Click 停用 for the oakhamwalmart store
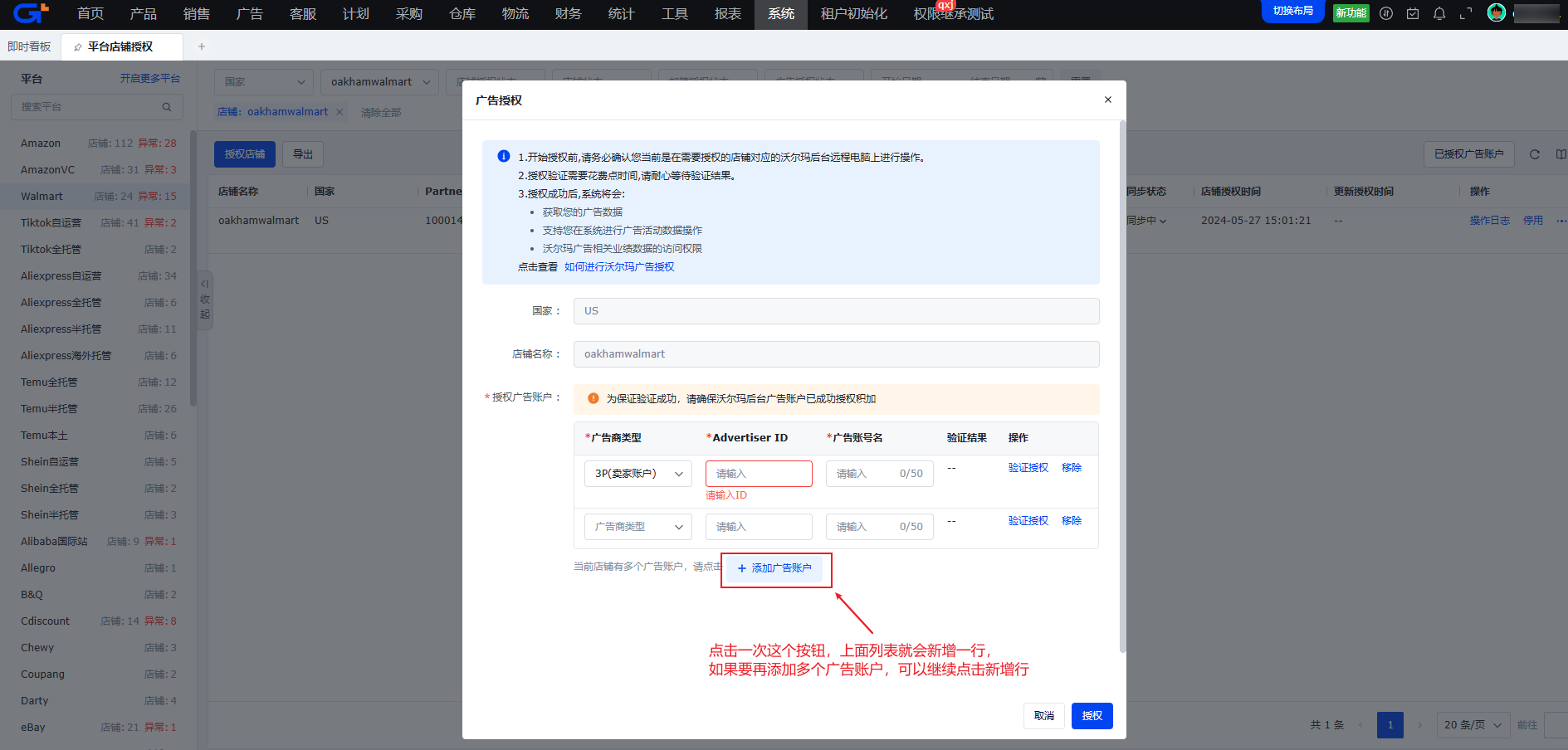1568x750 pixels. point(1533,221)
